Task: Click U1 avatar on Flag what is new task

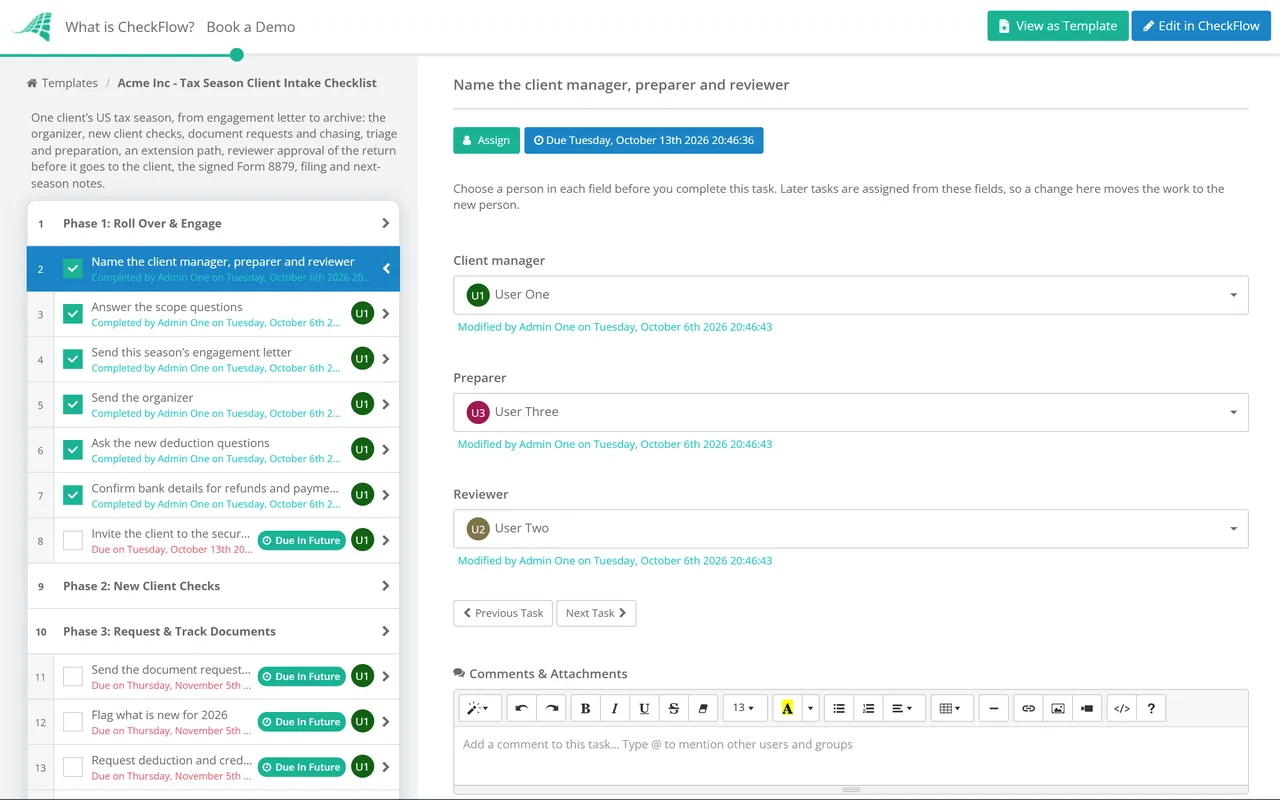Action: click(362, 722)
